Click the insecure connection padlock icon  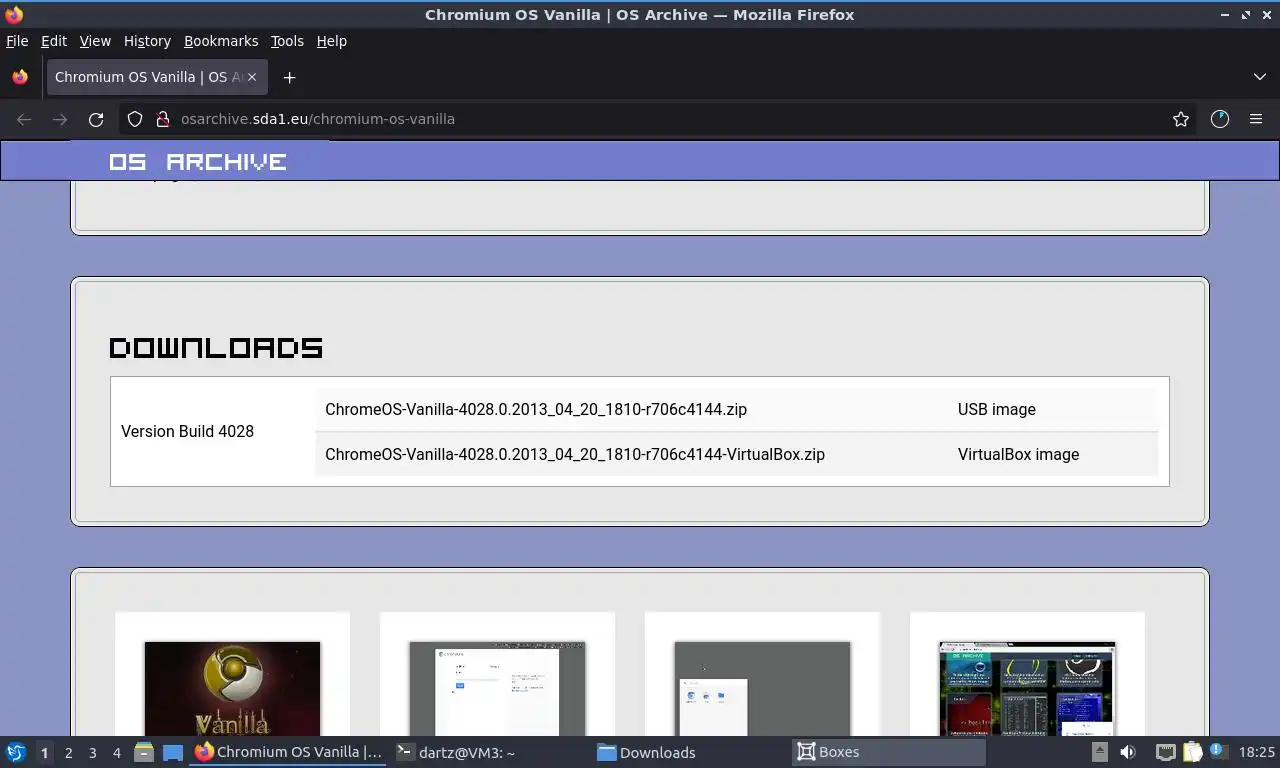pos(163,119)
